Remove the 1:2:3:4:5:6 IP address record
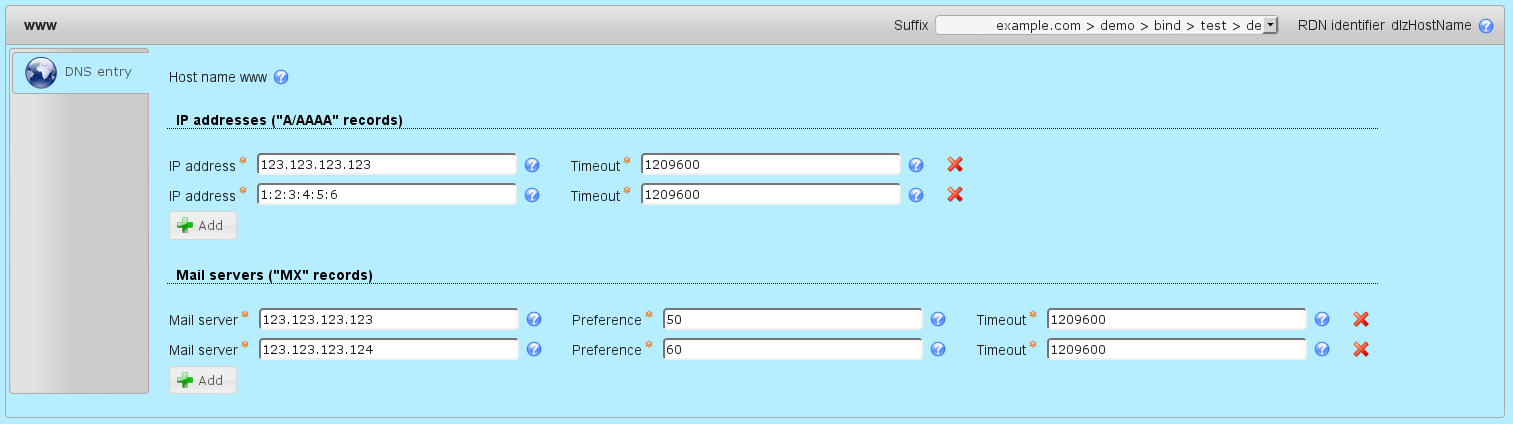1513x424 pixels. [955, 195]
